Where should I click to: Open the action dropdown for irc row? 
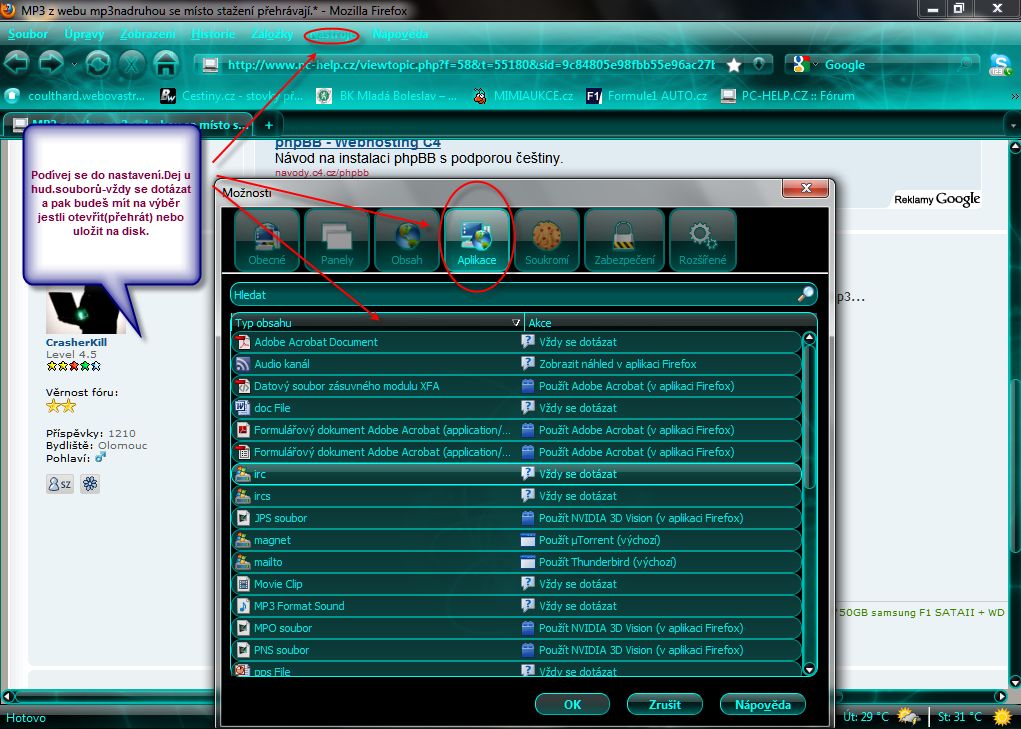[x=660, y=474]
